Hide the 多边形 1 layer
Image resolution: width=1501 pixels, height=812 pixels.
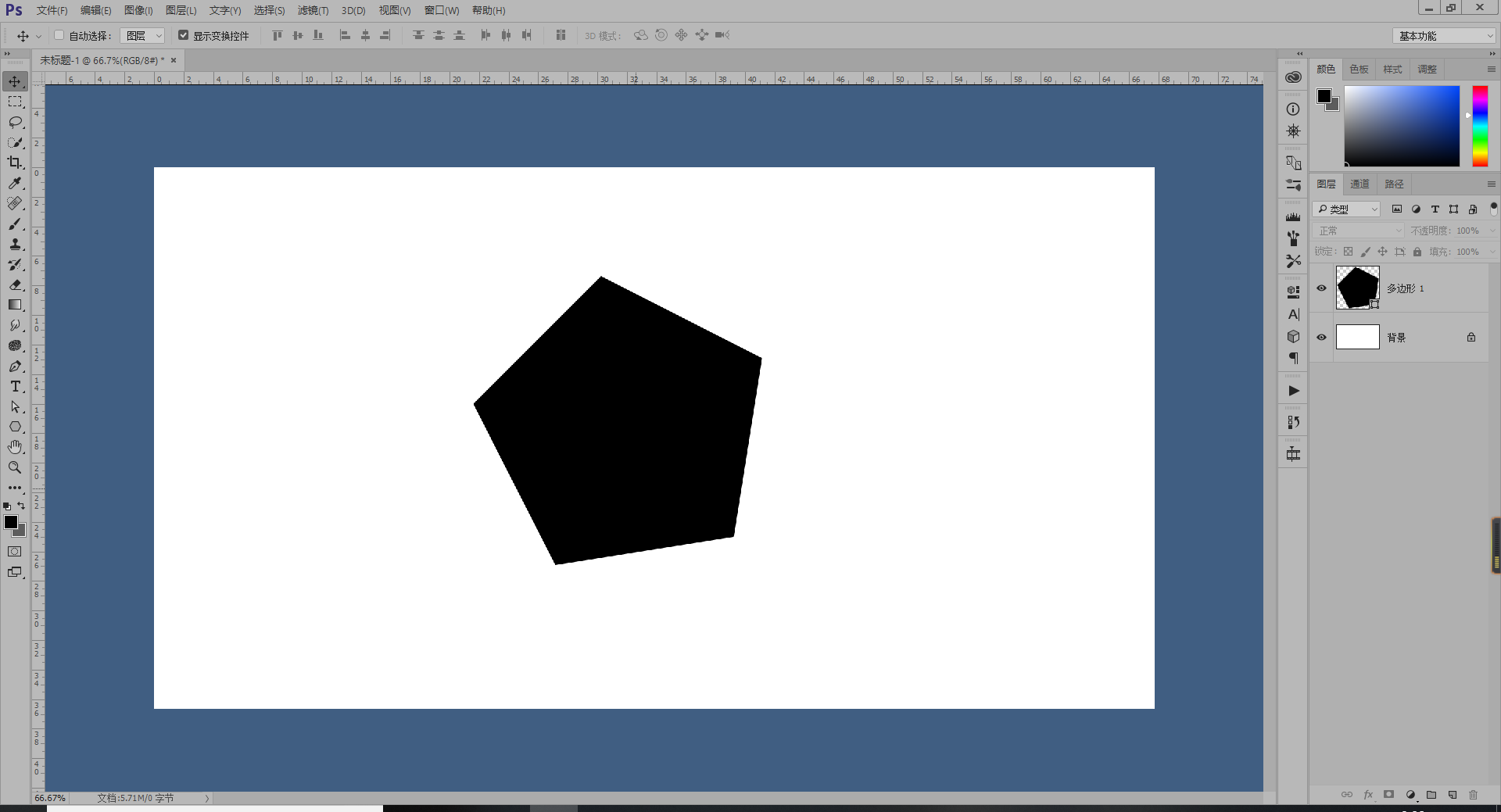[x=1321, y=288]
